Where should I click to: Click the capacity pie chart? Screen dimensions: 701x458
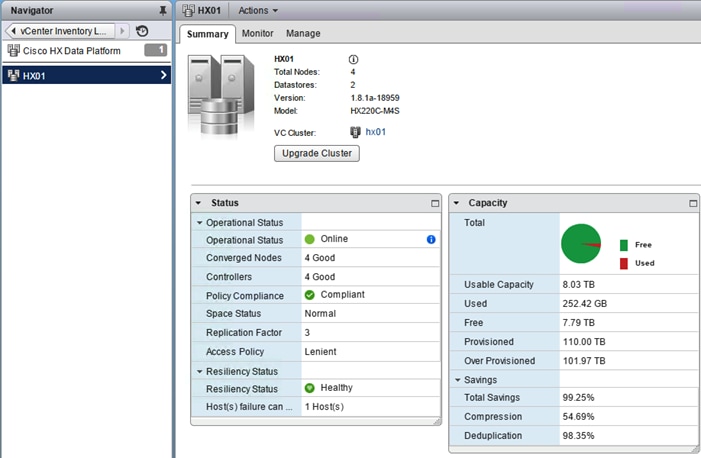pyautogui.click(x=581, y=243)
